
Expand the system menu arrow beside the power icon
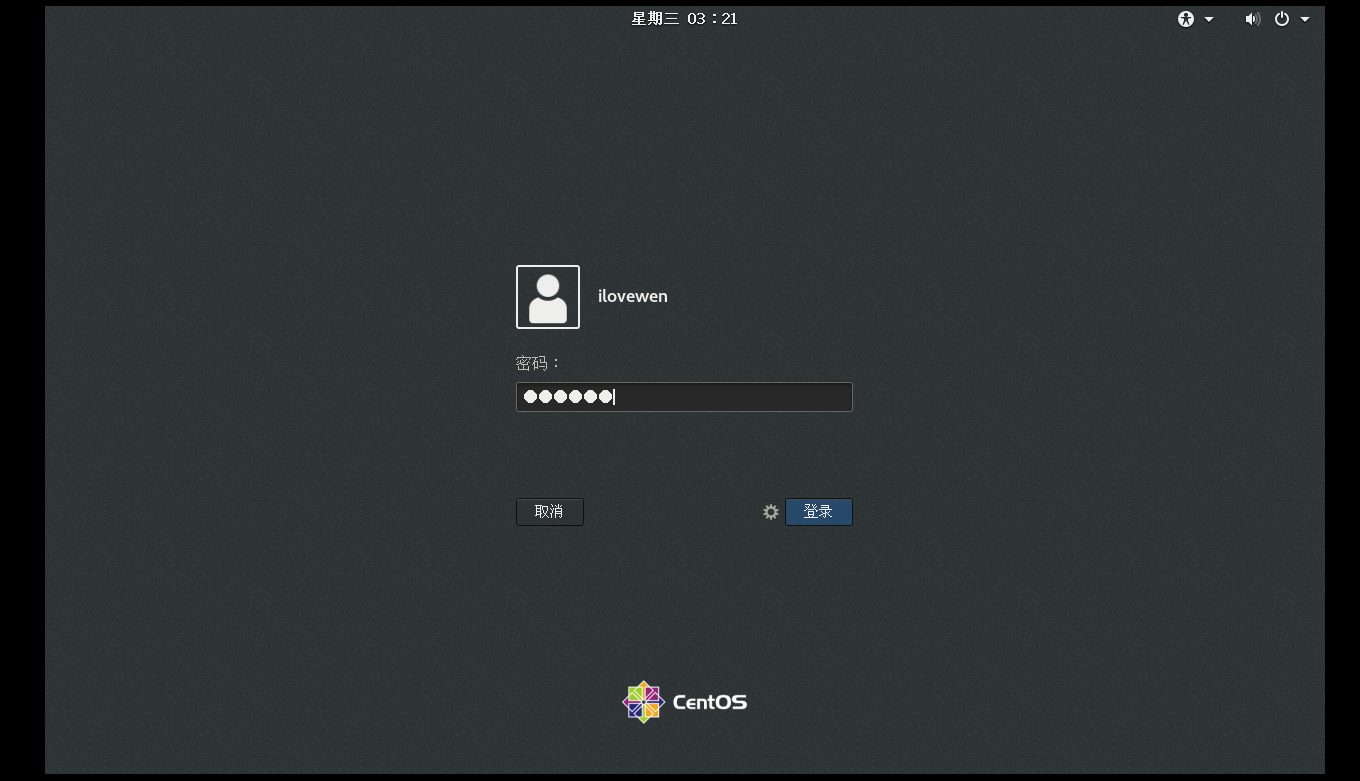[x=1305, y=19]
